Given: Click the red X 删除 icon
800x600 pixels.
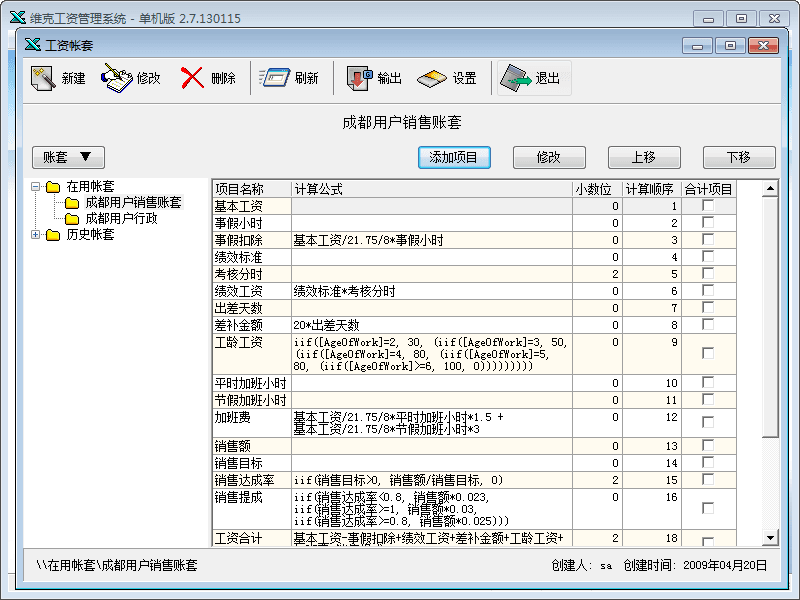Looking at the screenshot, I should point(193,79).
